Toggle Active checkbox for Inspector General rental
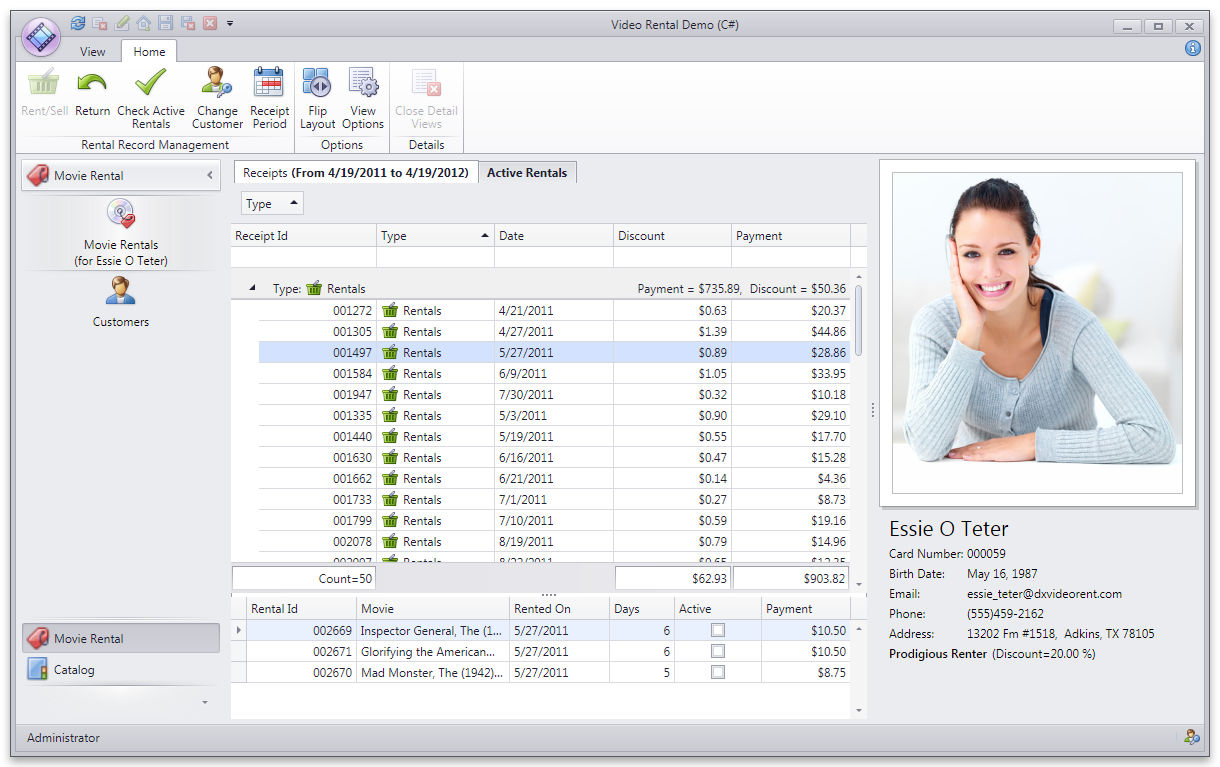The image size is (1220, 767). click(x=717, y=631)
